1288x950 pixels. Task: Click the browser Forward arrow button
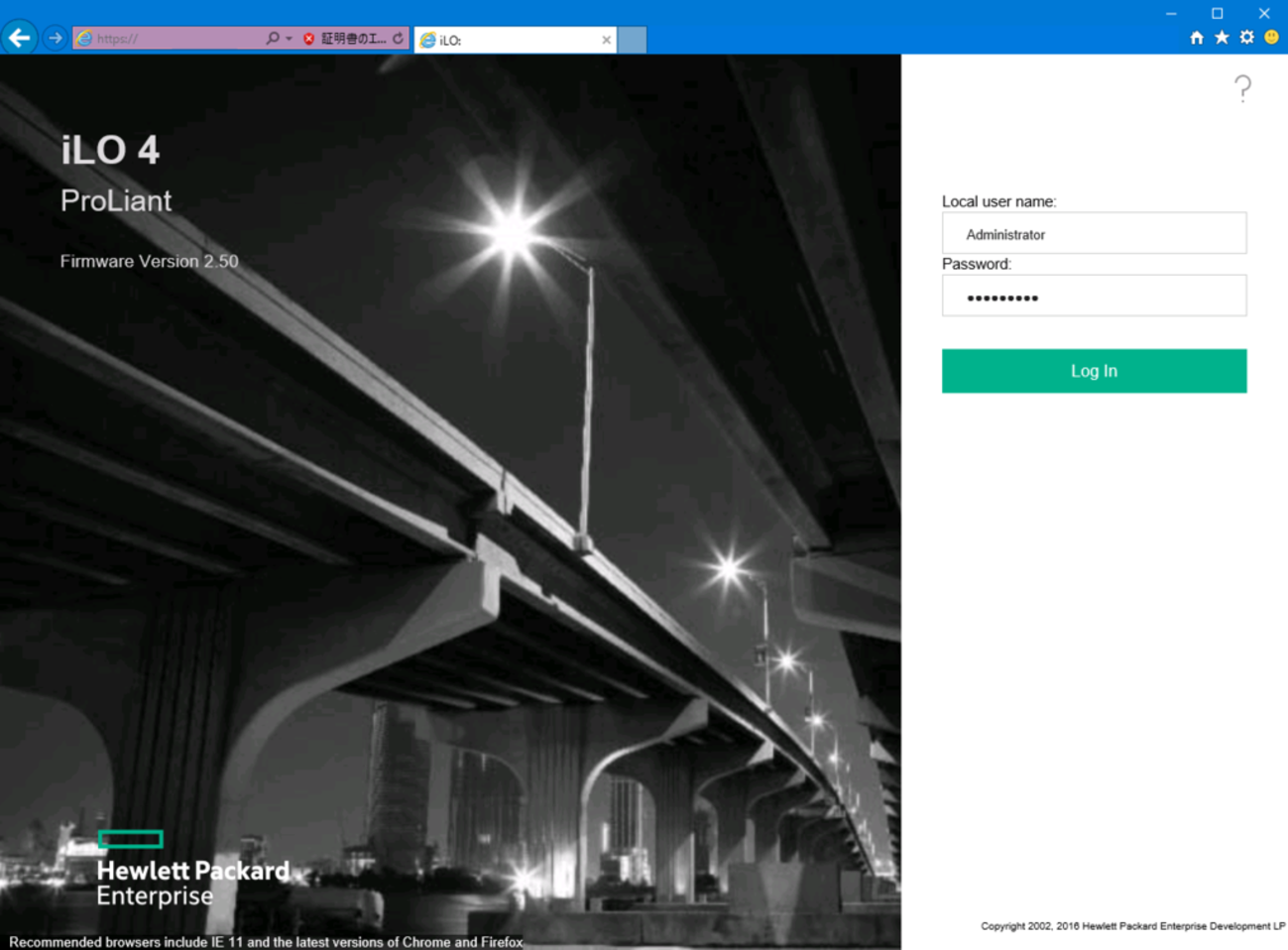[55, 38]
